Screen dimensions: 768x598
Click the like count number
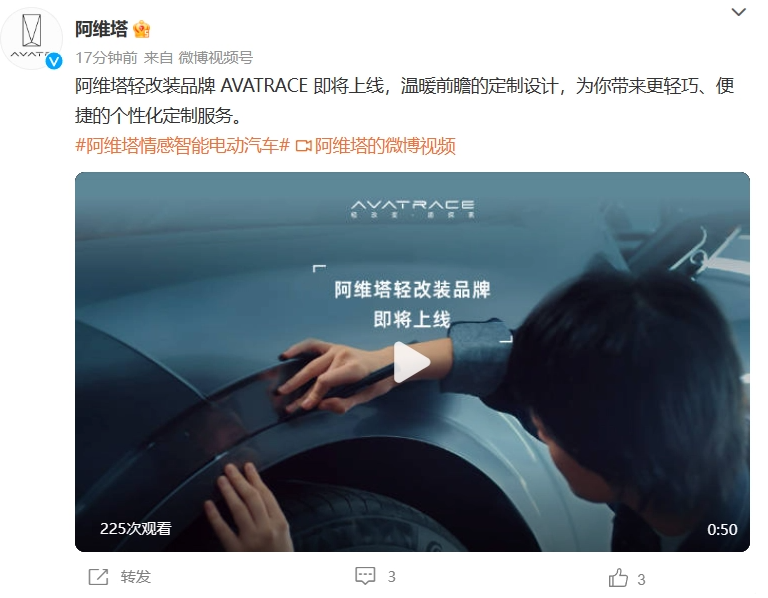(x=641, y=580)
